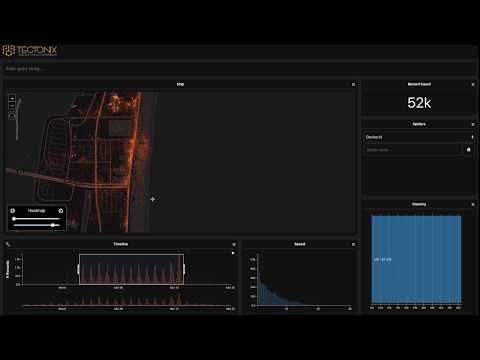Click the lock icon beside table filter

click(469, 150)
